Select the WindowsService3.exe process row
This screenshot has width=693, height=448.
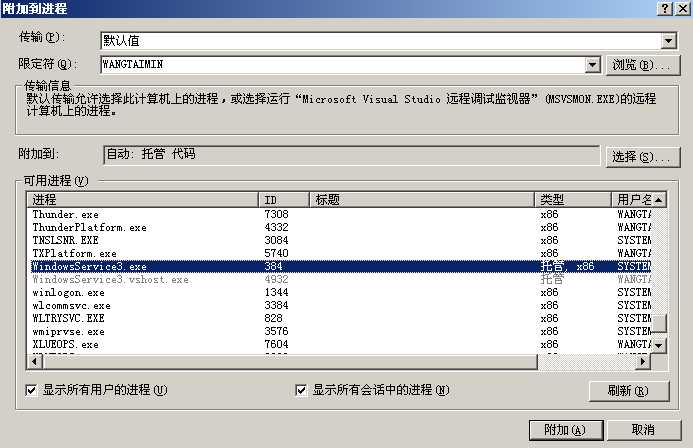coord(341,266)
